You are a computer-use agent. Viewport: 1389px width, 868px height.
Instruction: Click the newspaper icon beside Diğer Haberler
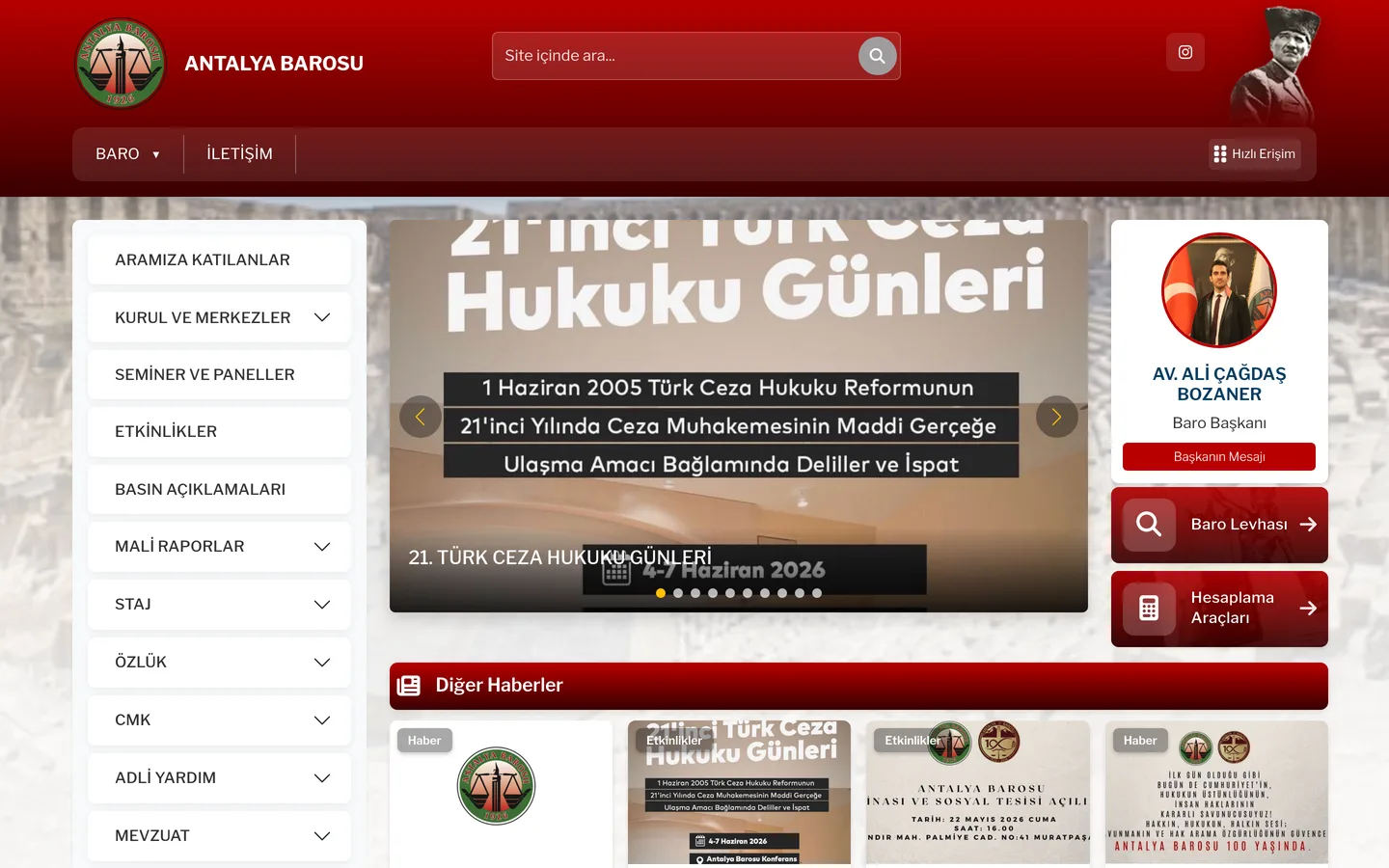409,686
